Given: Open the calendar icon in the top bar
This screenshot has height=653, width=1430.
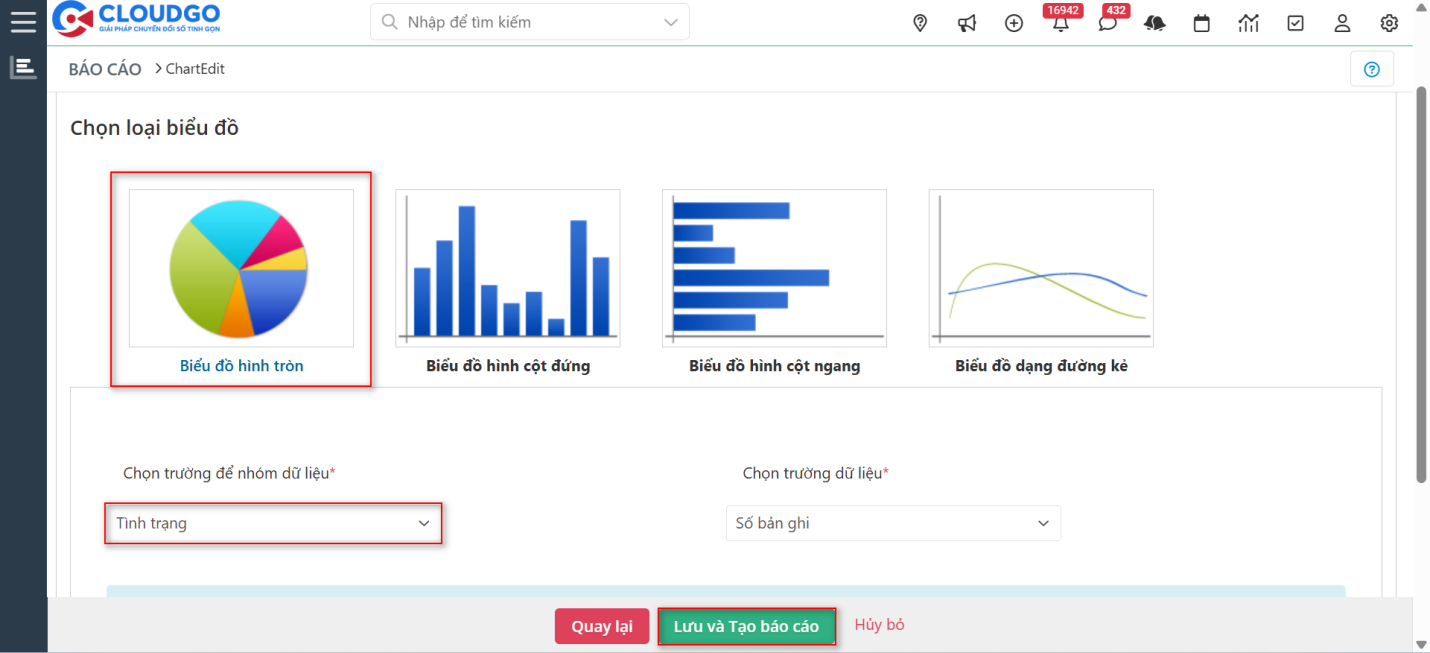Looking at the screenshot, I should pyautogui.click(x=1201, y=23).
